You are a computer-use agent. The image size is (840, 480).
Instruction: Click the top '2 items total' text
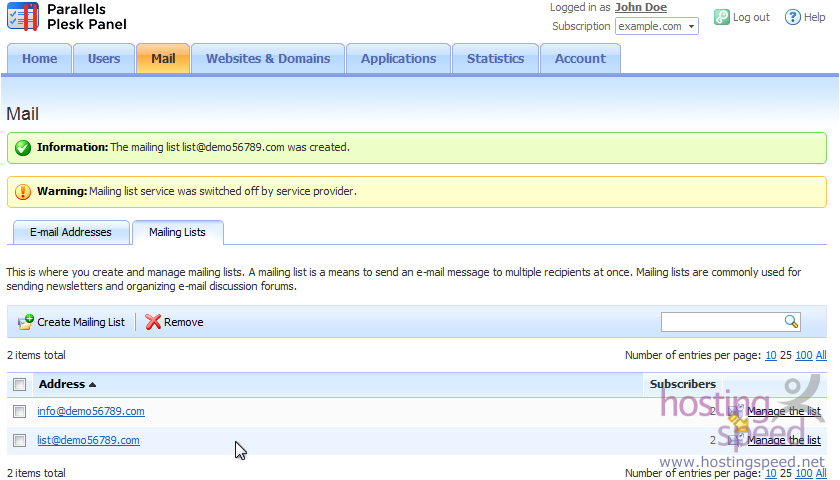(36, 355)
